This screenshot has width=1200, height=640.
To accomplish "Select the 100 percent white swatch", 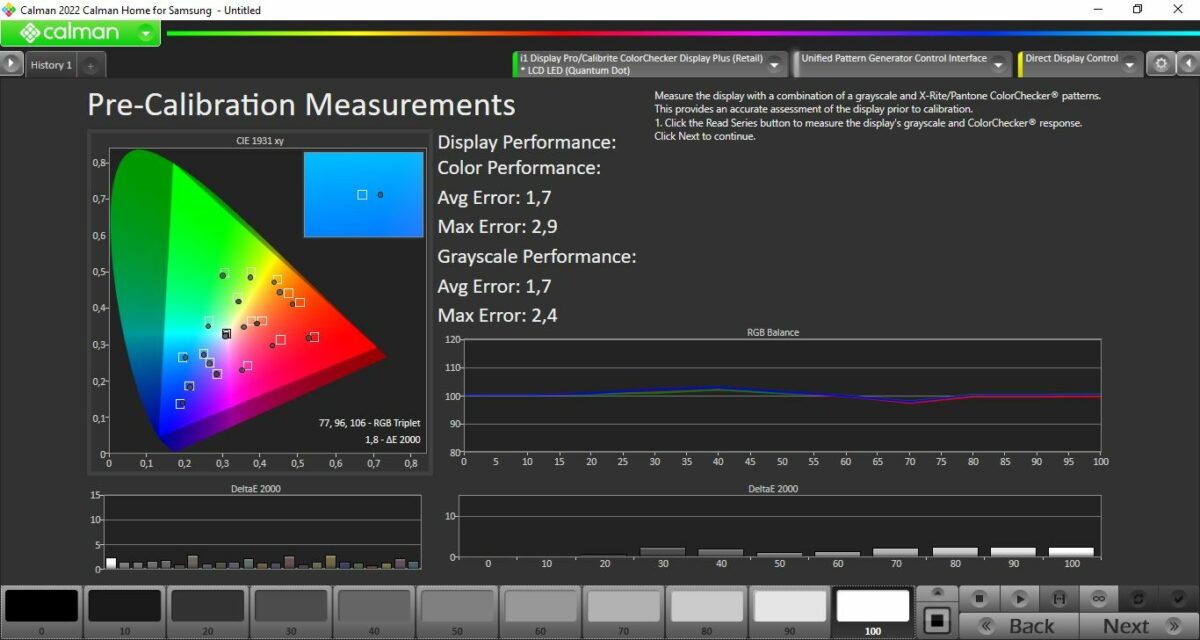I will tap(872, 607).
